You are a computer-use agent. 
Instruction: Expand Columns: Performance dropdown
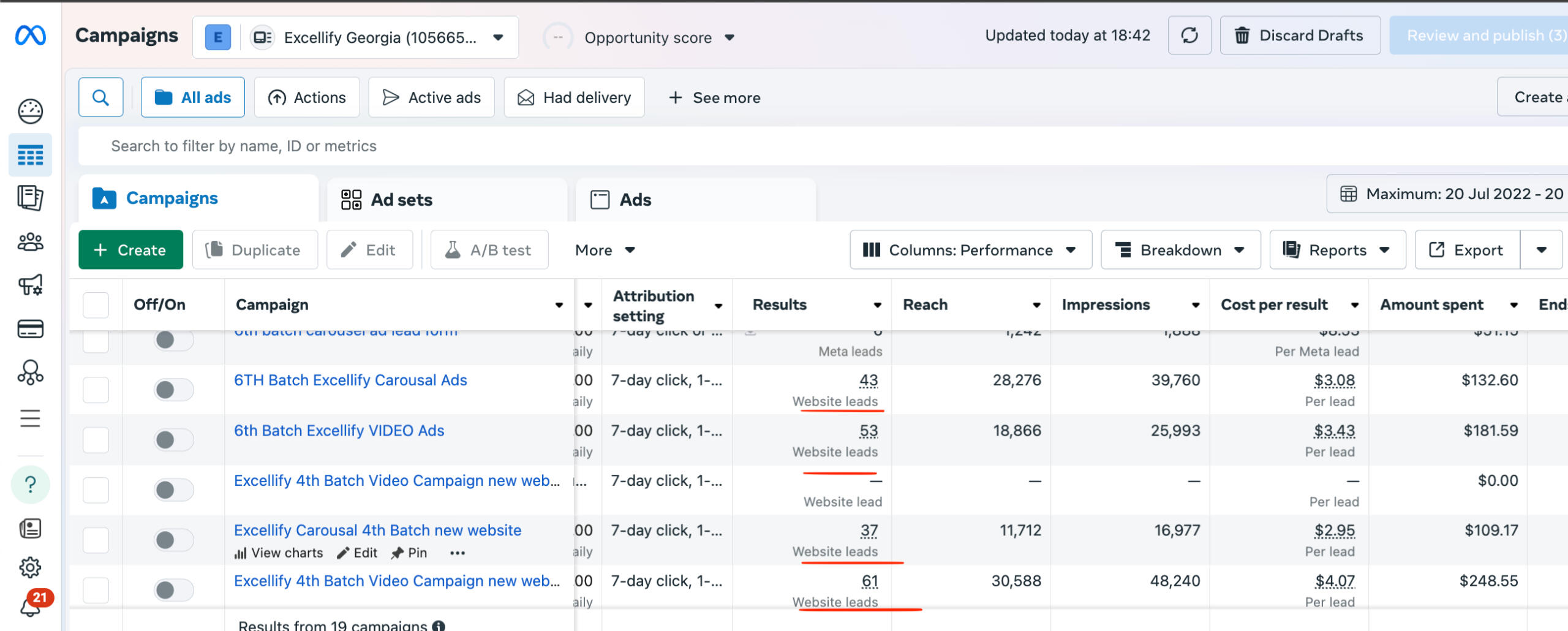click(970, 250)
